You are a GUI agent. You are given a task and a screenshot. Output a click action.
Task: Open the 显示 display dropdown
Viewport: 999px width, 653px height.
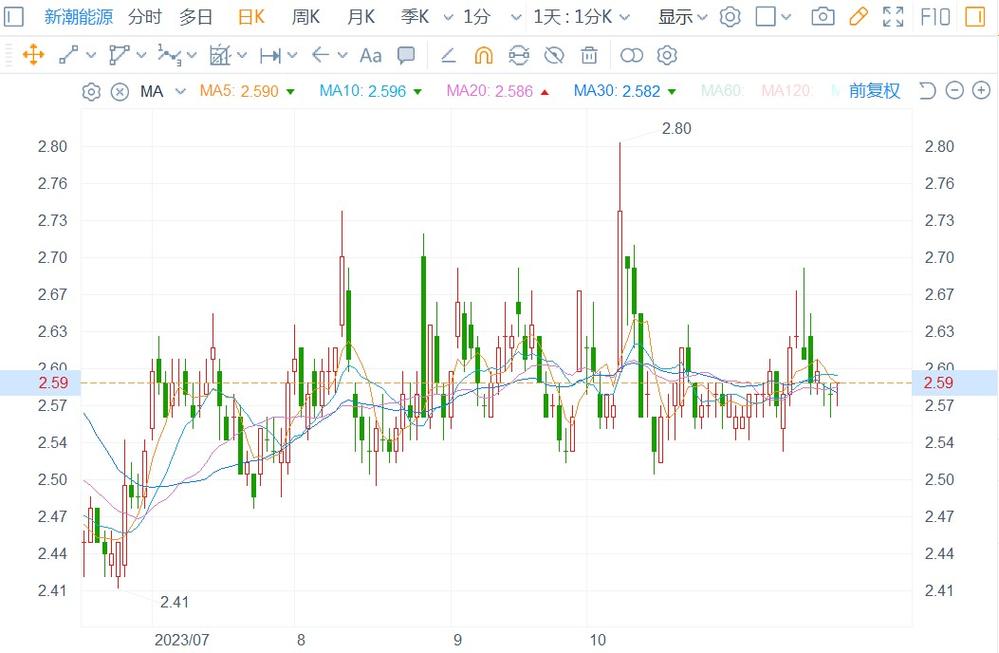click(682, 17)
